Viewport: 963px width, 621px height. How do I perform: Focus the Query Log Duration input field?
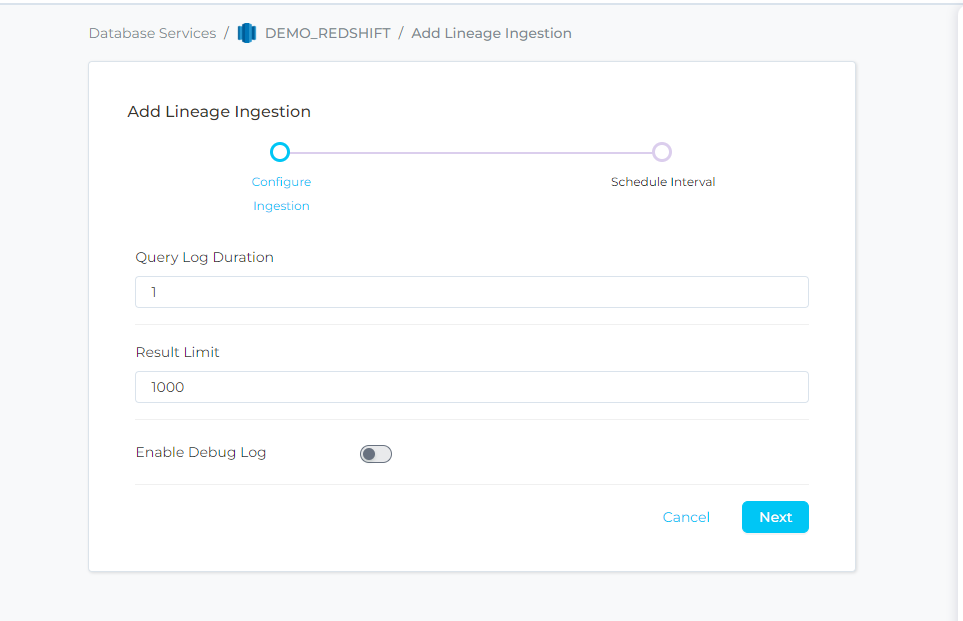(x=471, y=292)
